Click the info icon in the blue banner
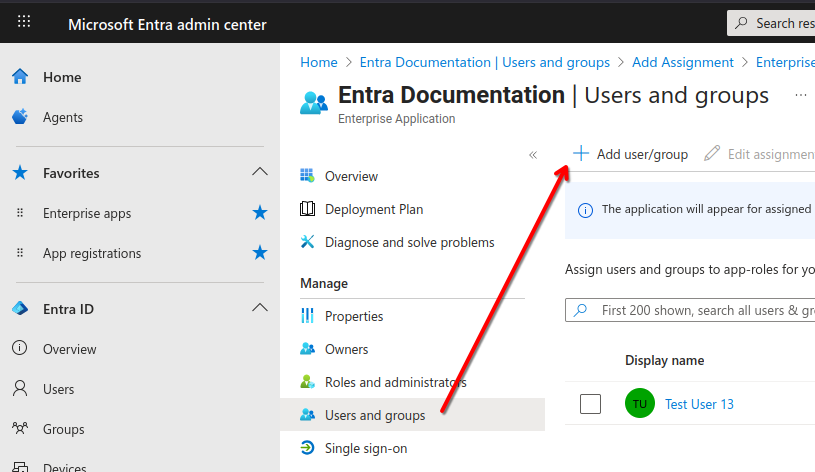Viewport: 815px width, 472px height. click(585, 210)
